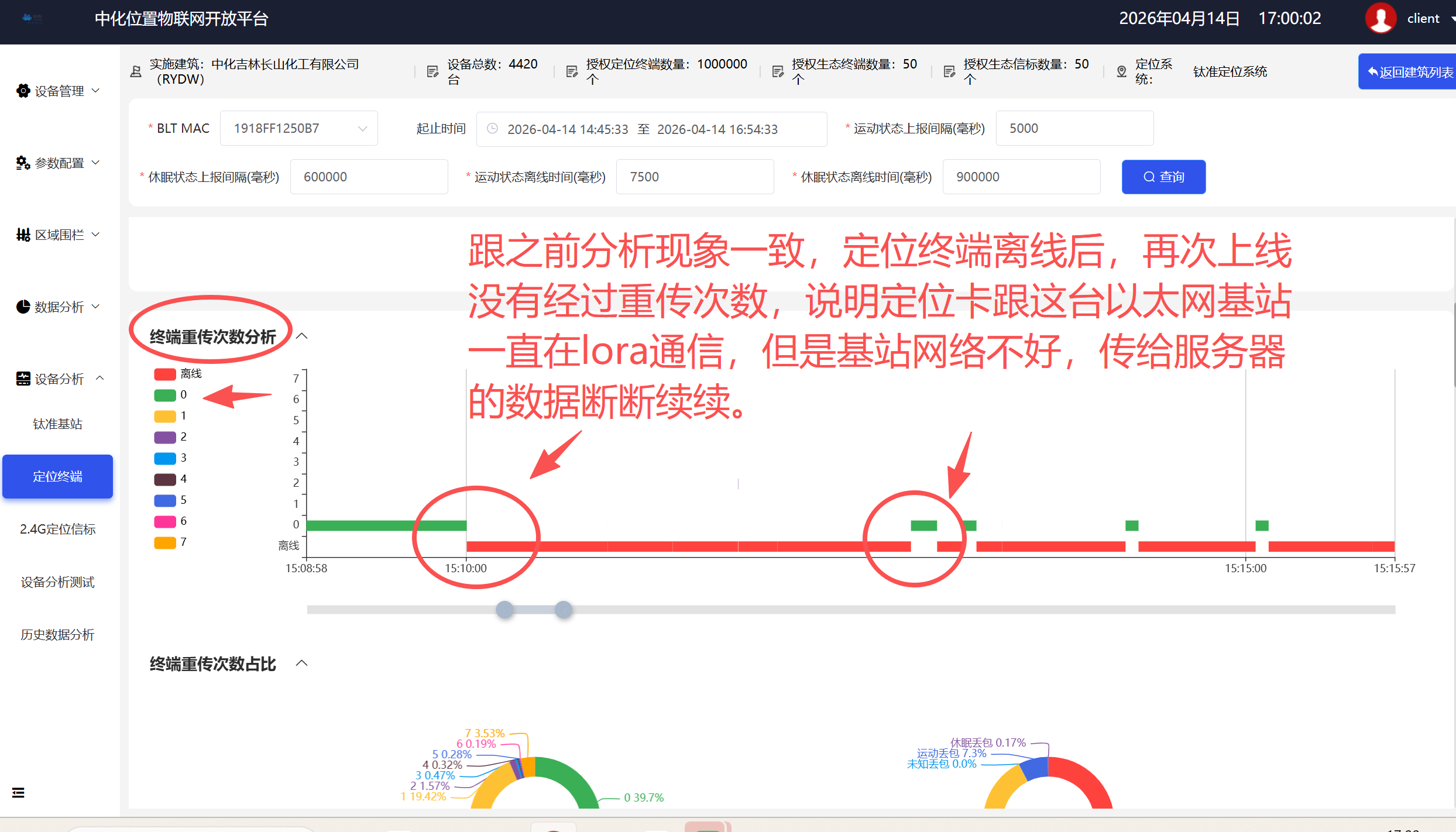The width and height of the screenshot is (1456, 832).
Task: Click the 设备分析 monitor icon
Action: click(23, 379)
